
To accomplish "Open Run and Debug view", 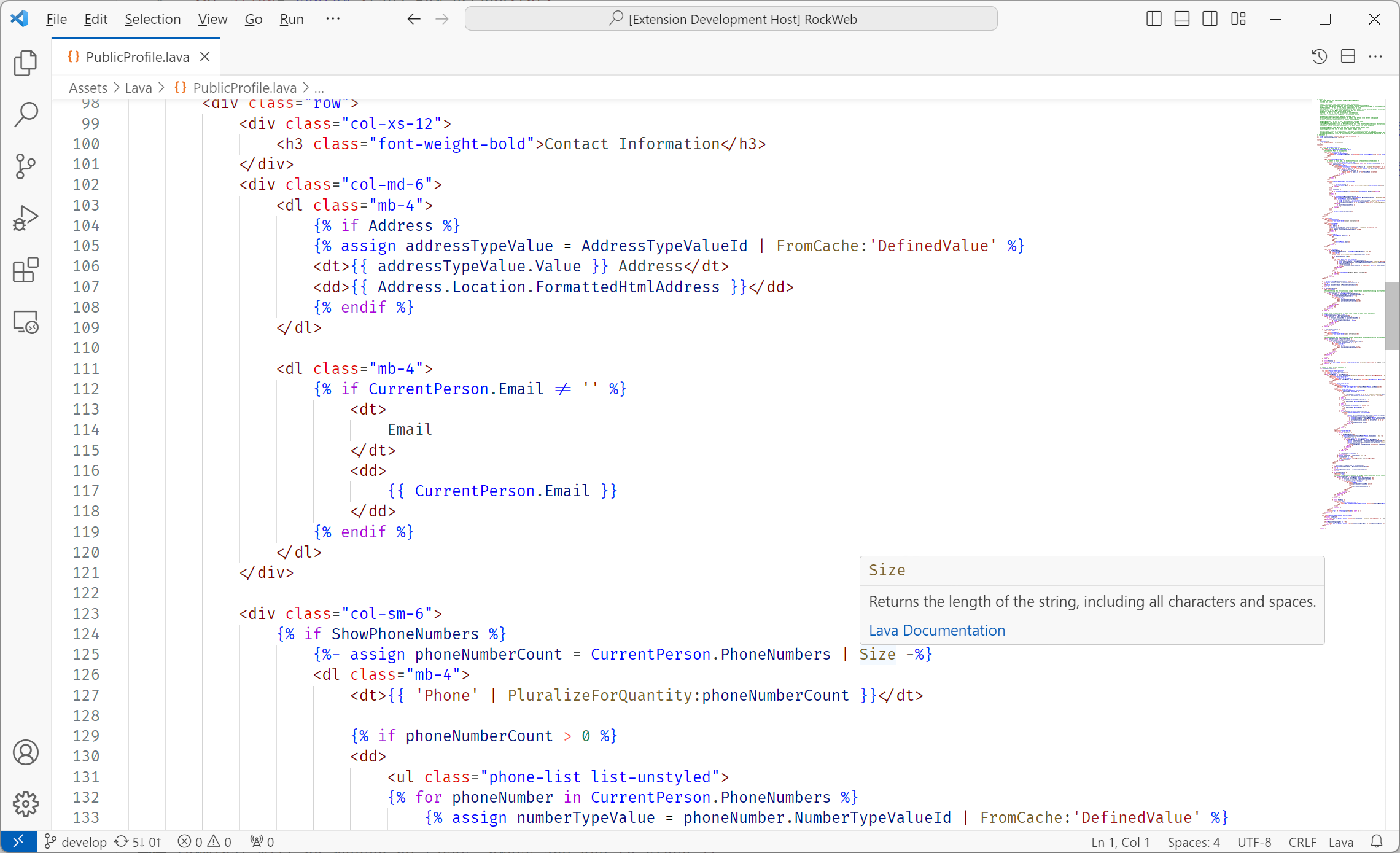I will click(25, 218).
